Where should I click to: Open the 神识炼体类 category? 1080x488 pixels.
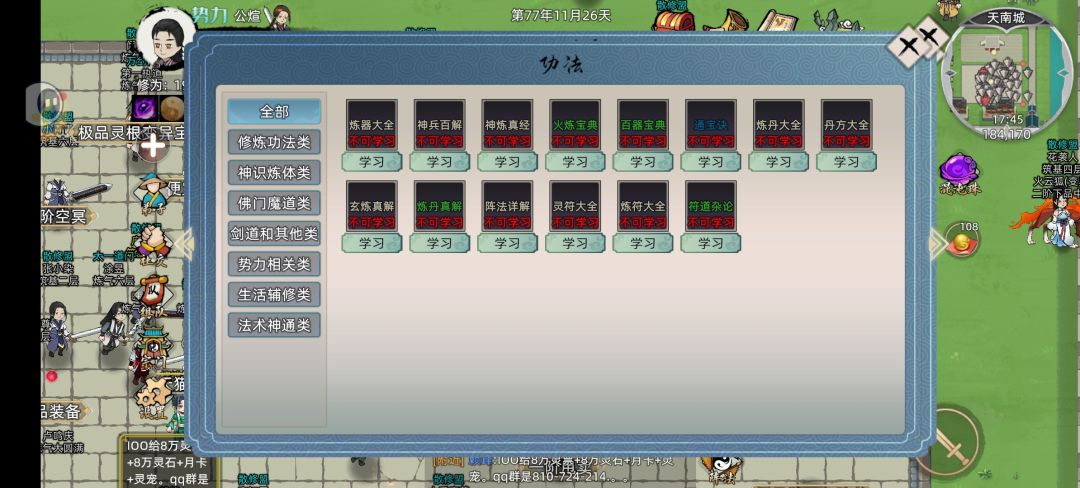274,172
